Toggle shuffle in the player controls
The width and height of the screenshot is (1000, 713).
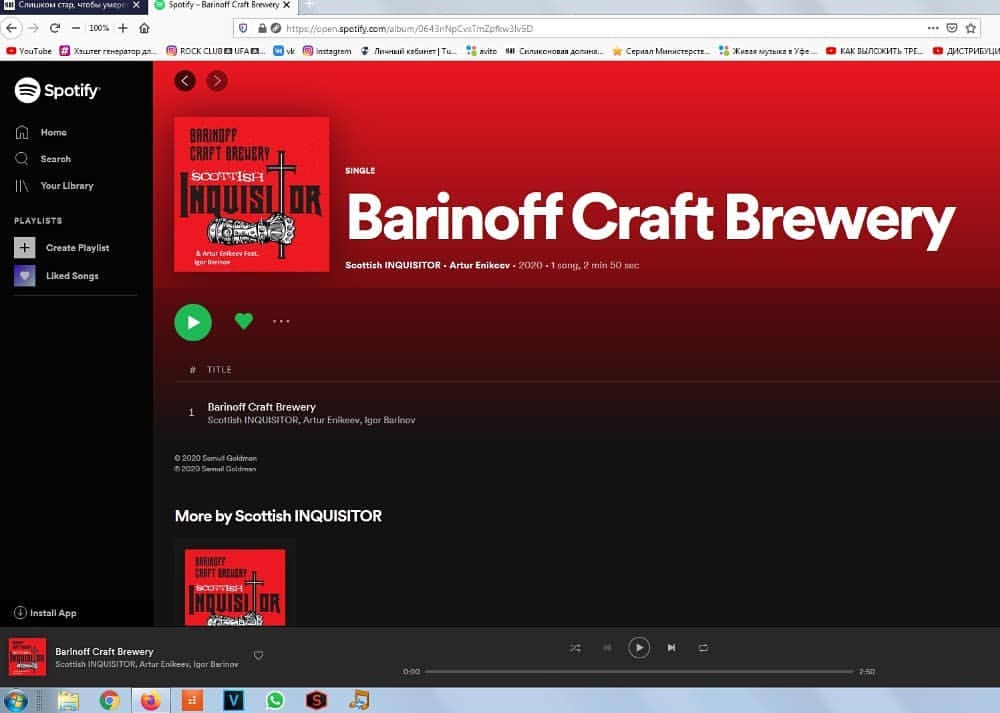coord(575,648)
